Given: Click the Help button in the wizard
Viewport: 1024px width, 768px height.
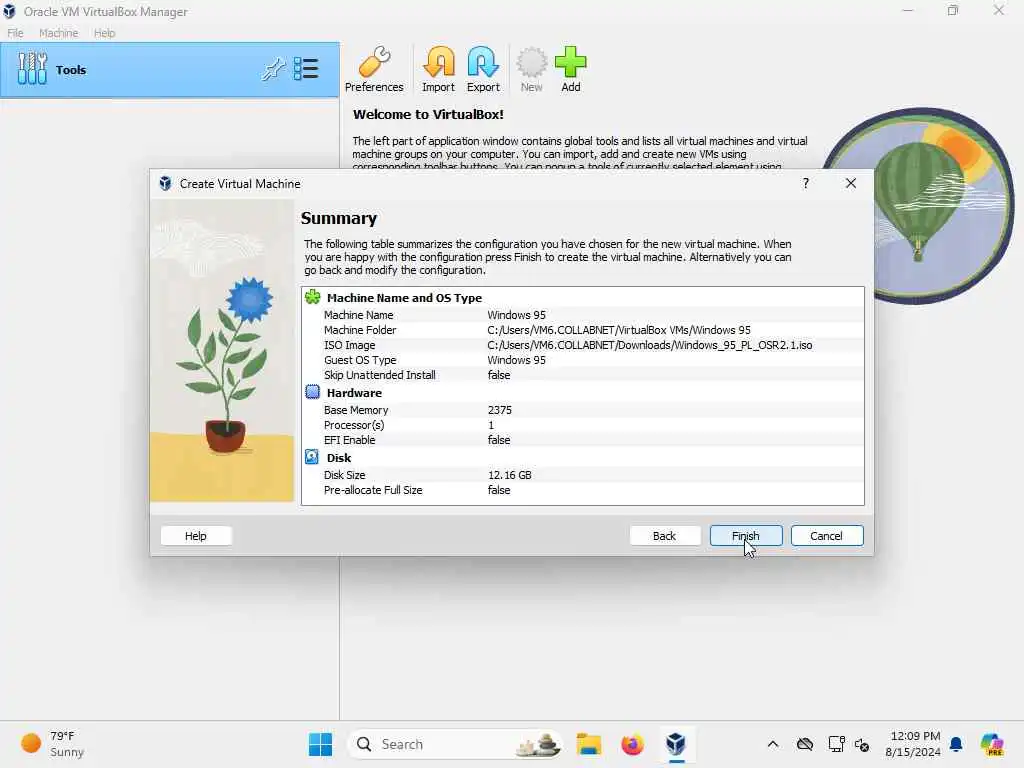Looking at the screenshot, I should tap(196, 536).
